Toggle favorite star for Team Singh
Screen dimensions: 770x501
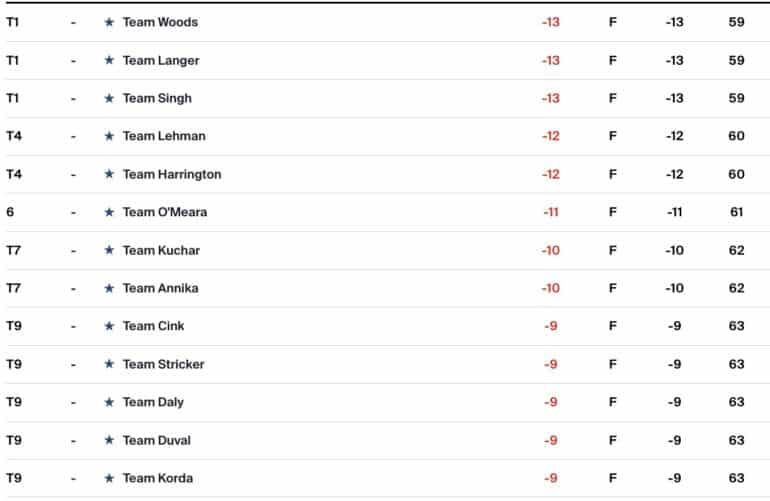(109, 98)
